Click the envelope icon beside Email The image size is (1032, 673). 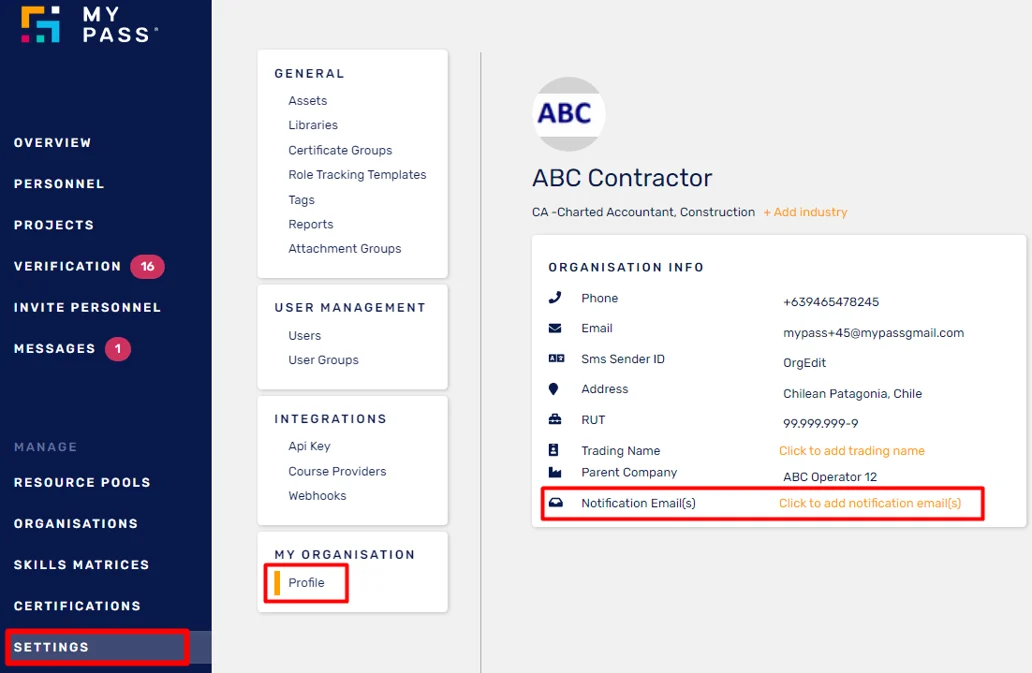coord(555,328)
